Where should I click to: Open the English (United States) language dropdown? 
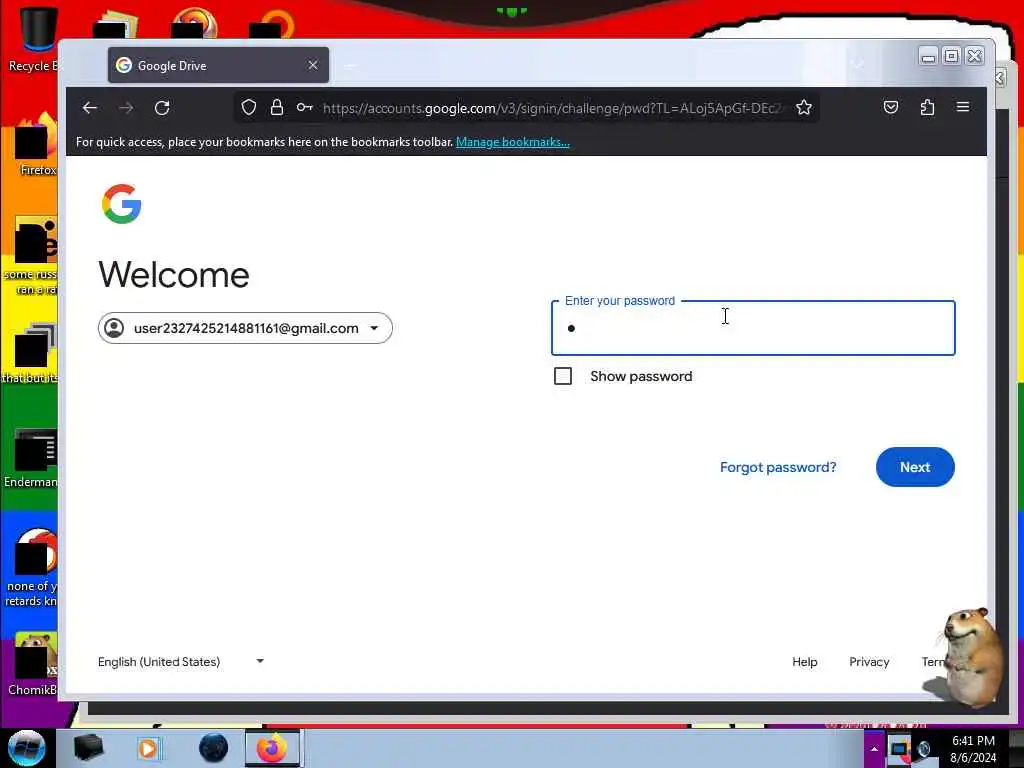click(x=181, y=662)
